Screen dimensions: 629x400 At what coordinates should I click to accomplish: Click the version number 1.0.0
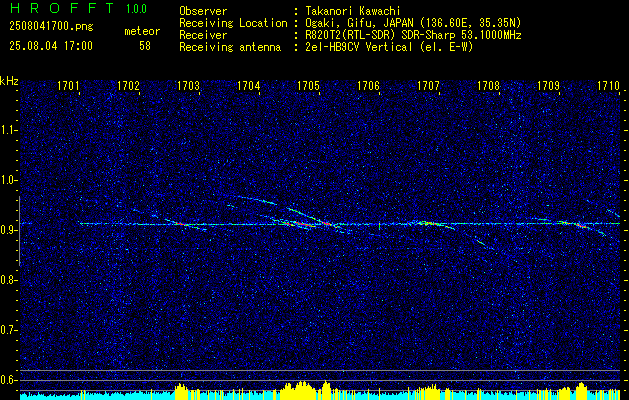[x=136, y=8]
